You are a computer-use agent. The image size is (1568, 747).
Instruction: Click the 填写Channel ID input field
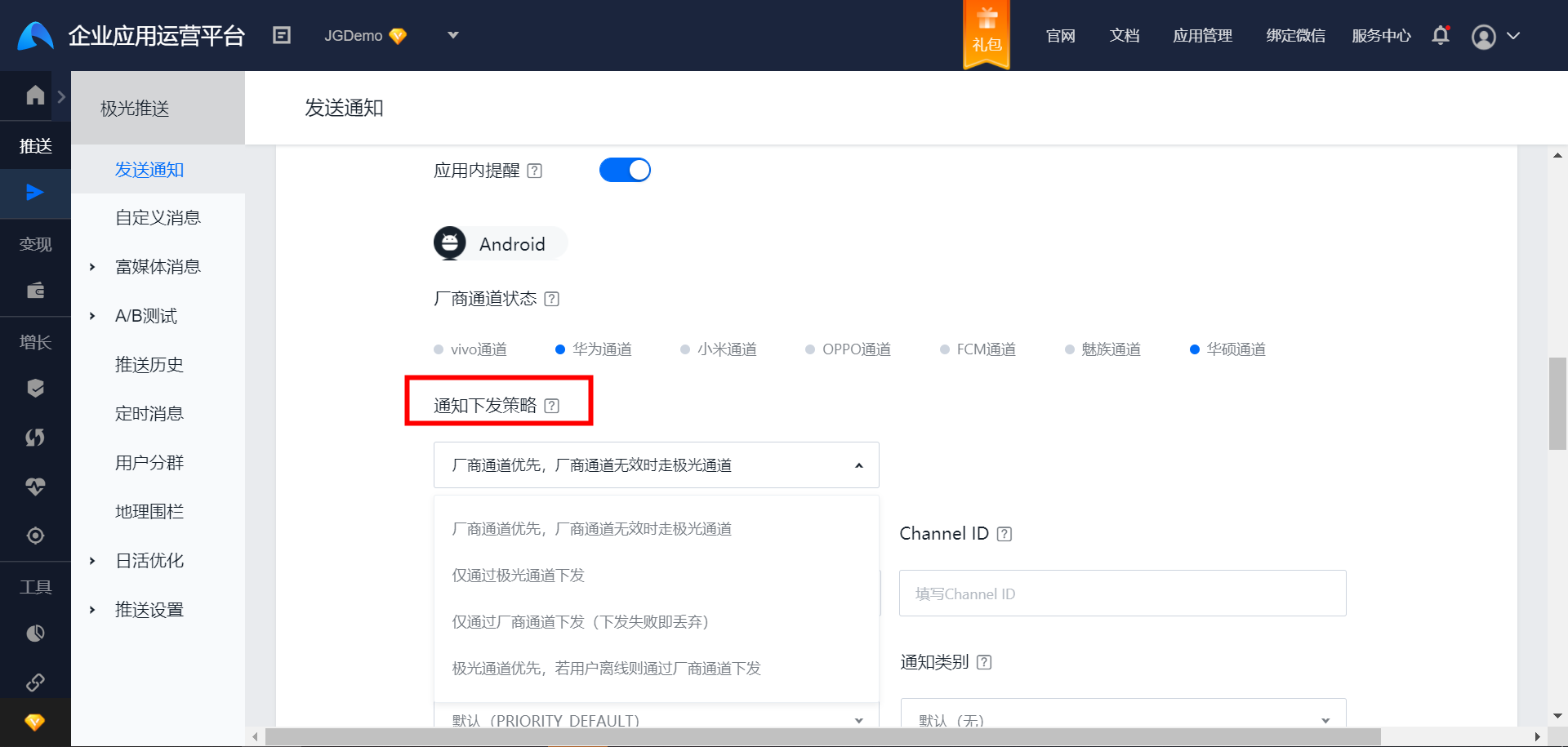coord(1122,594)
